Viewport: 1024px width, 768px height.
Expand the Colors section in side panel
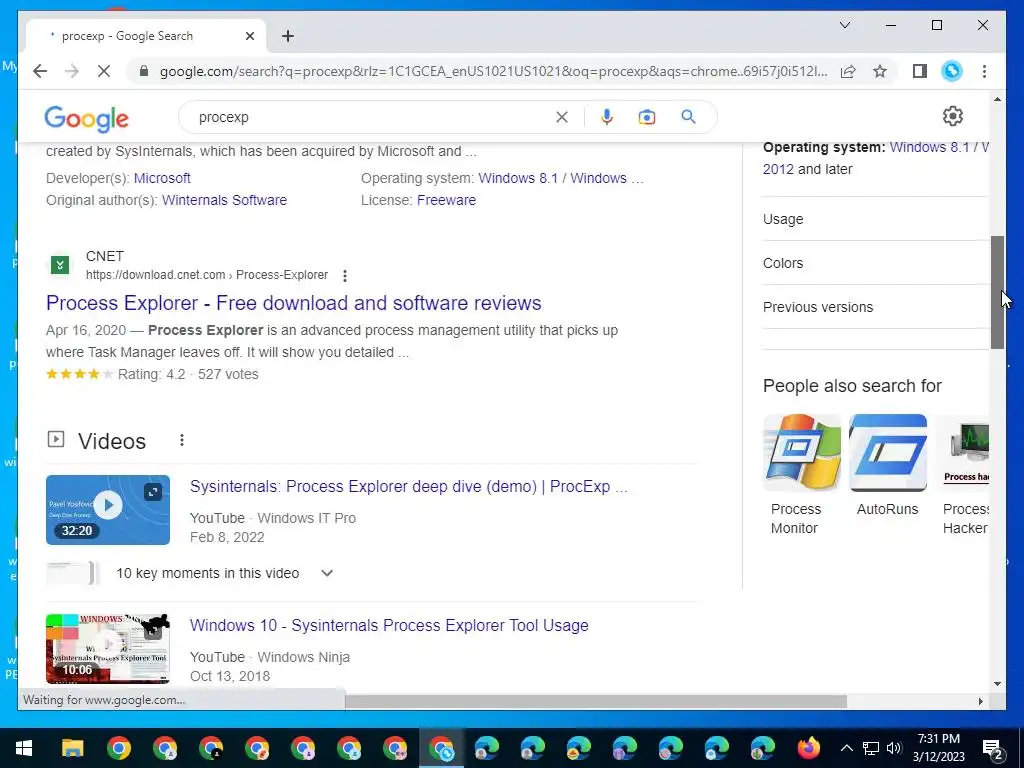point(875,263)
